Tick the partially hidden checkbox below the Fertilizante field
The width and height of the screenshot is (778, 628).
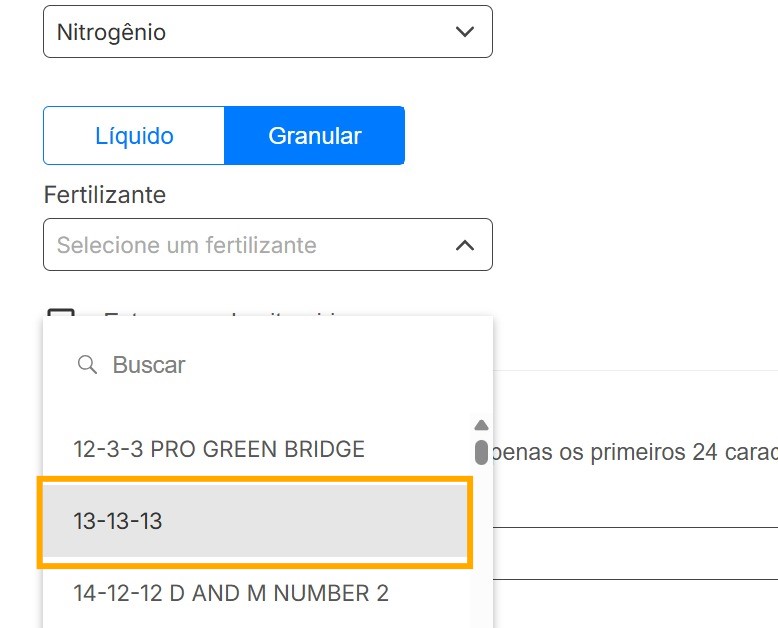pos(62,318)
